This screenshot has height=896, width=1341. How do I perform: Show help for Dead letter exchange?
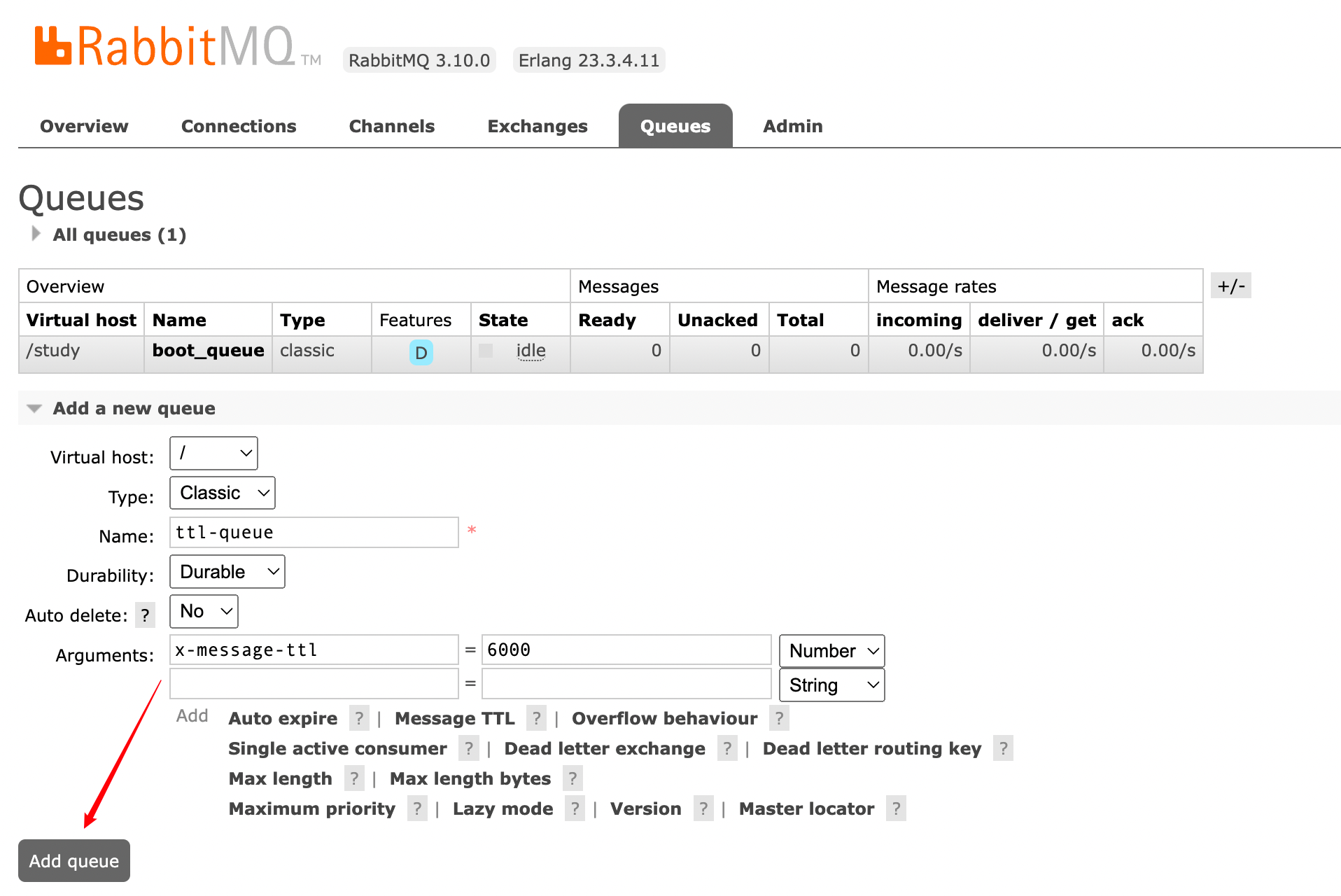727,748
